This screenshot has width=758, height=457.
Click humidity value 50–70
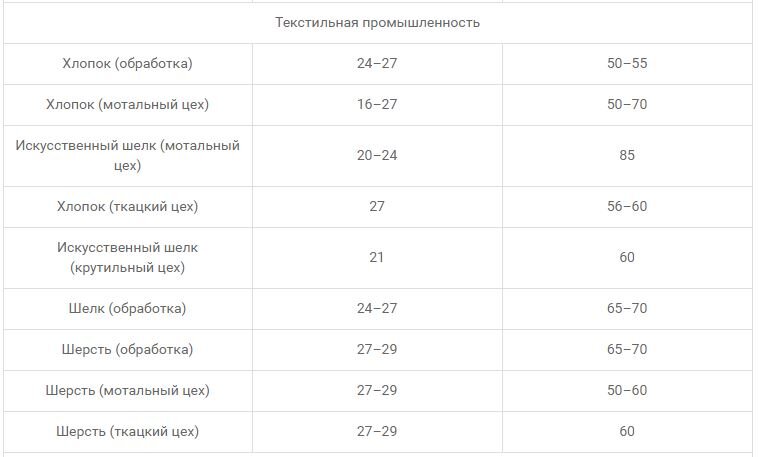pos(627,104)
